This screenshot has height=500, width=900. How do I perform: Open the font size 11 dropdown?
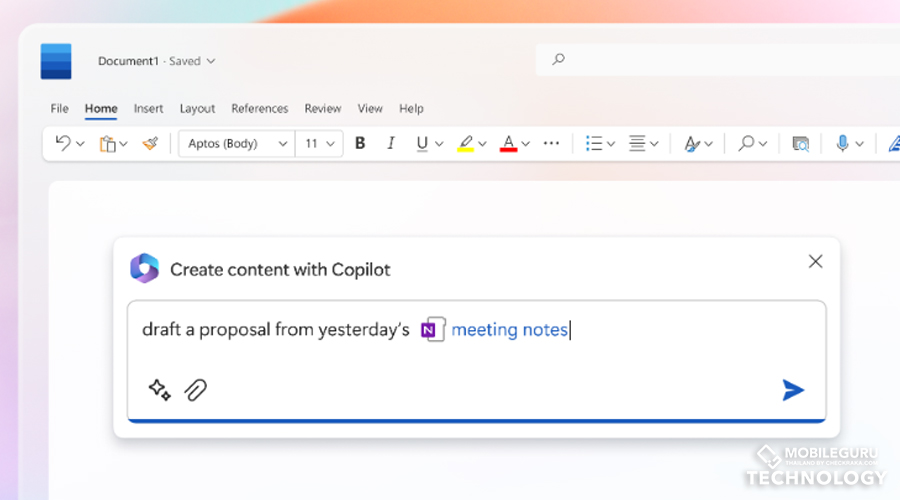[x=319, y=144]
